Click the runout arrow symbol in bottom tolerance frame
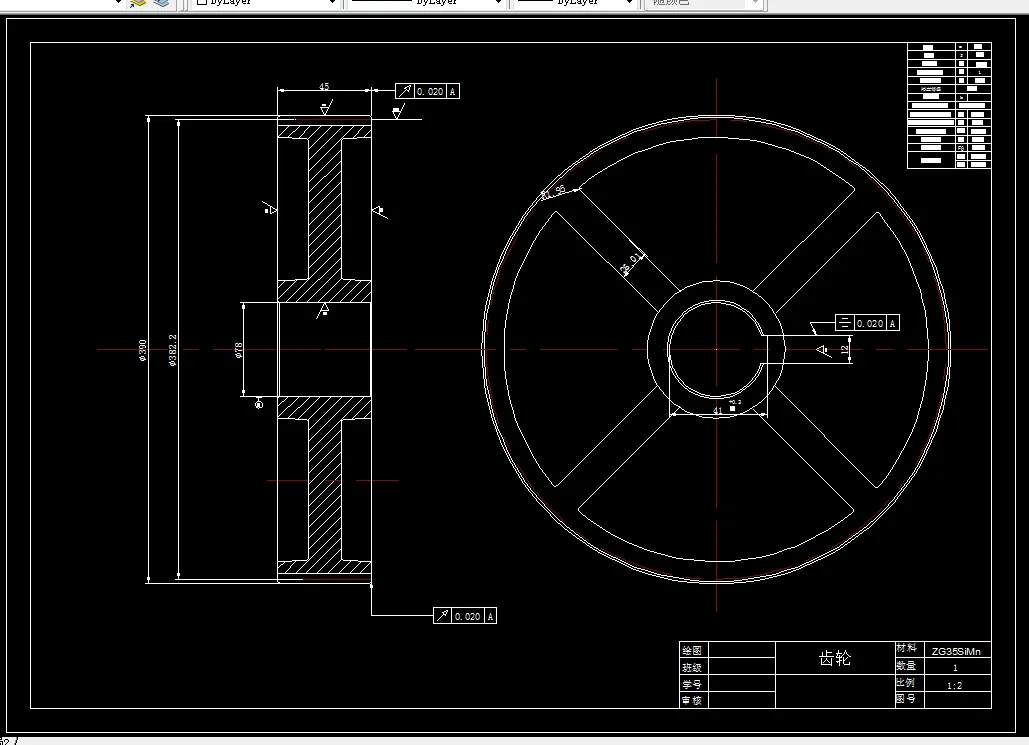Image resolution: width=1029 pixels, height=745 pixels. coord(443,616)
